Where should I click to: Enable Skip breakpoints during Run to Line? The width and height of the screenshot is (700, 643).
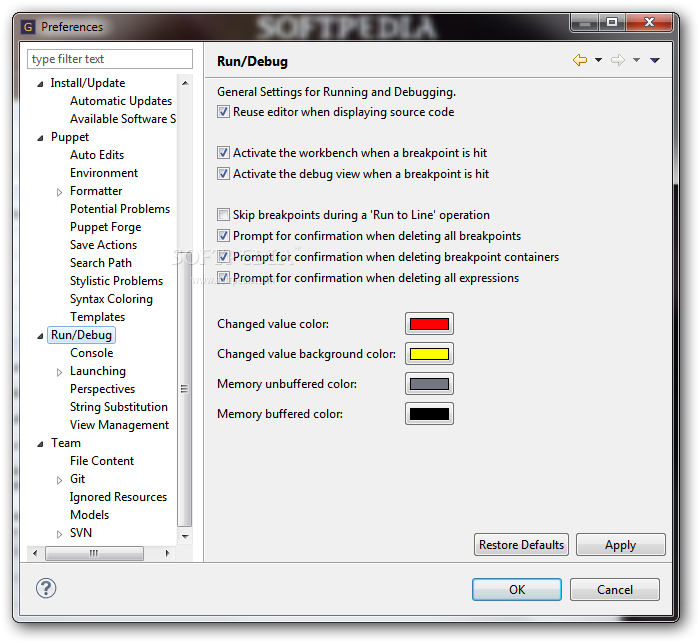[x=223, y=215]
